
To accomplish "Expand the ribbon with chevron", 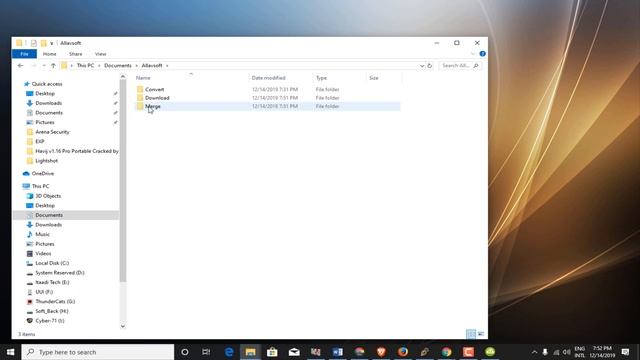I will (x=473, y=53).
